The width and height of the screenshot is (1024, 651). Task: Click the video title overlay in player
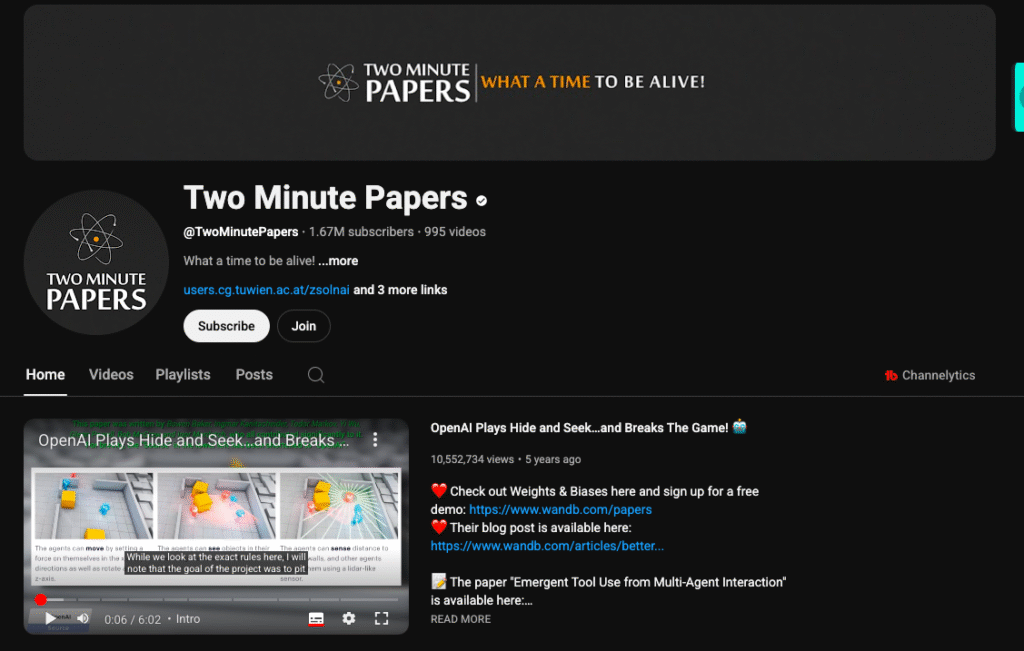point(193,441)
